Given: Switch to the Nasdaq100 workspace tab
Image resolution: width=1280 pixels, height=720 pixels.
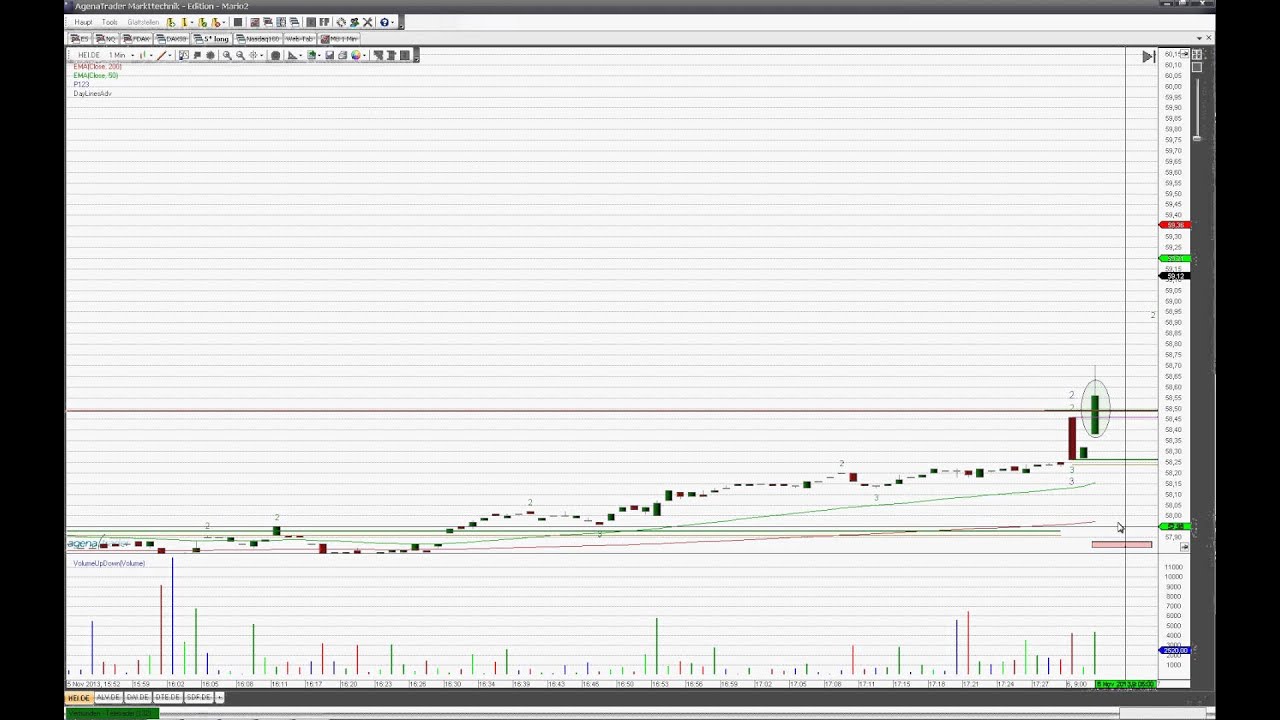Looking at the screenshot, I should pos(257,38).
